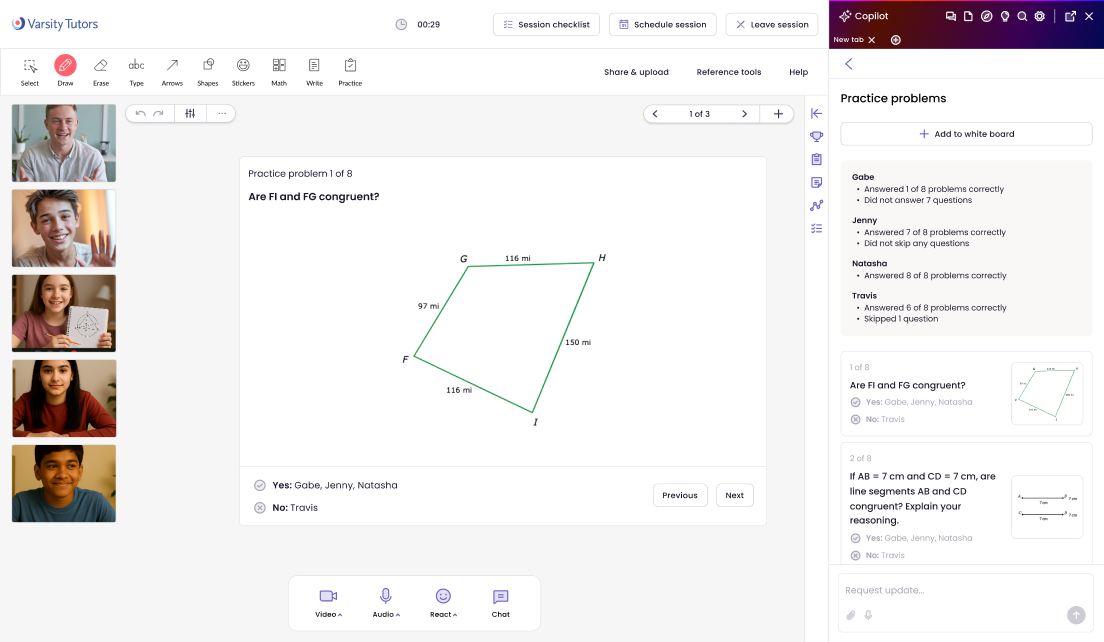Select problem 1 of 8 diagram thumbnail
Viewport: 1104px width, 642px height.
1047,393
